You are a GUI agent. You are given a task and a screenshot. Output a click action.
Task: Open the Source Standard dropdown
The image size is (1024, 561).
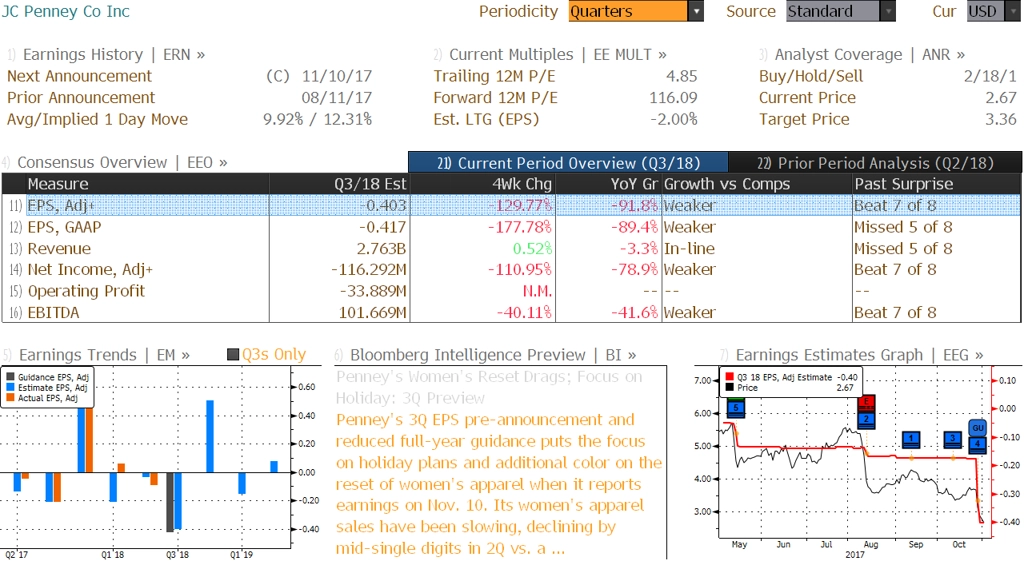click(840, 11)
